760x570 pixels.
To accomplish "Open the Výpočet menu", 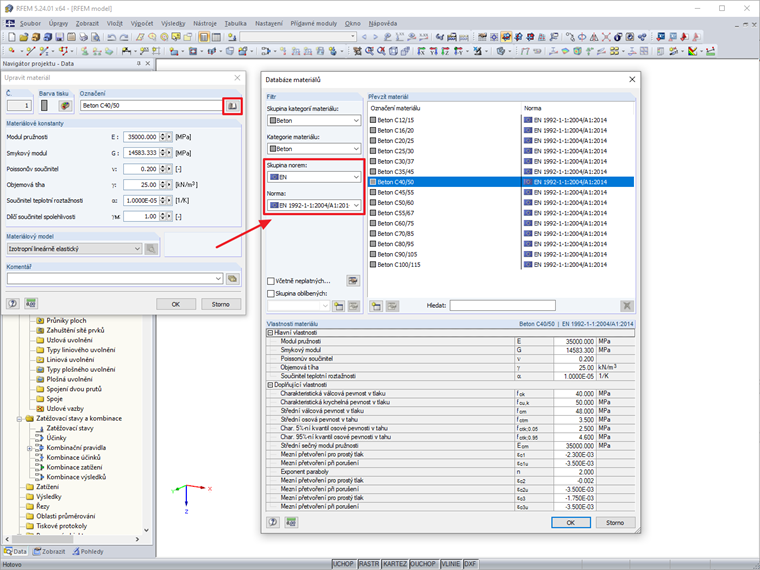I will tap(142, 23).
